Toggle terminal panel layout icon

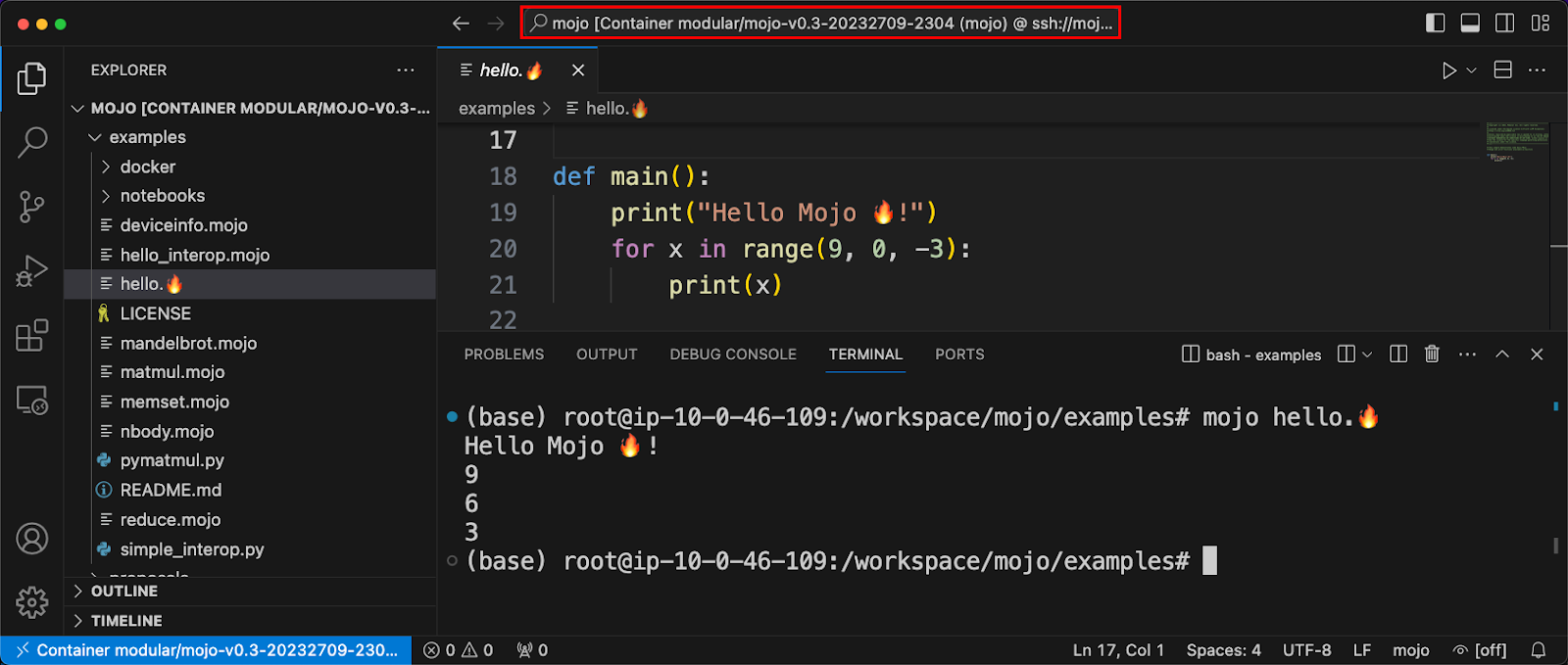tap(1398, 355)
